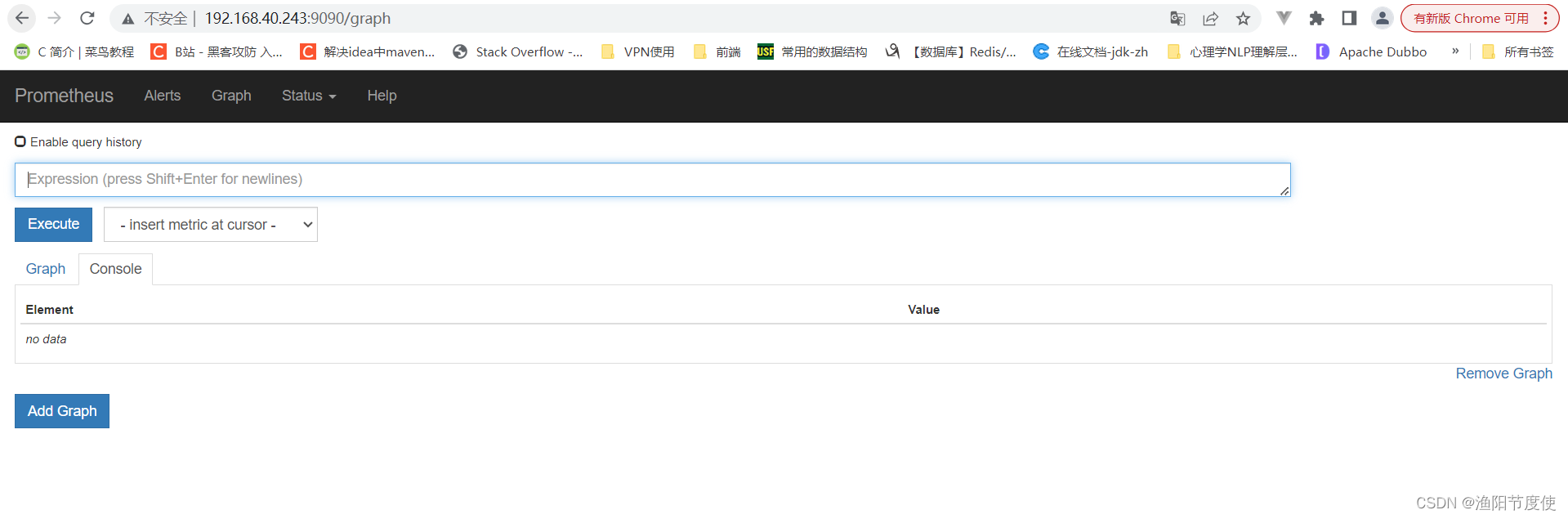Switch to the Console tab
1568x519 pixels.
click(115, 269)
